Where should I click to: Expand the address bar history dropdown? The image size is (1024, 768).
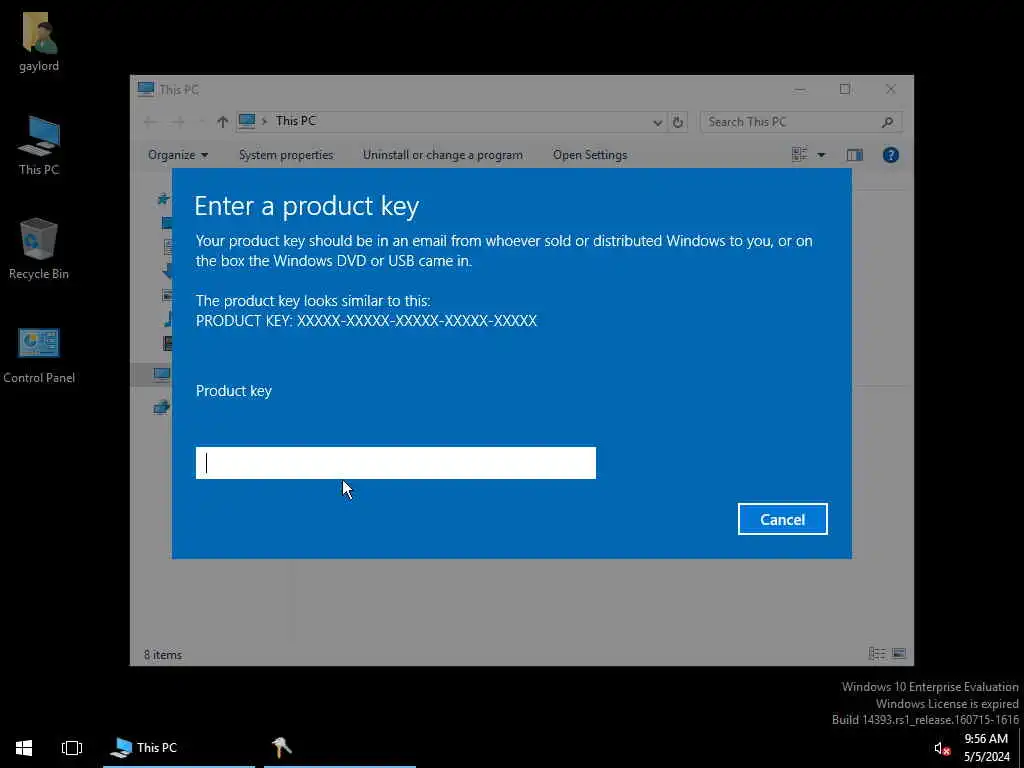(x=658, y=122)
